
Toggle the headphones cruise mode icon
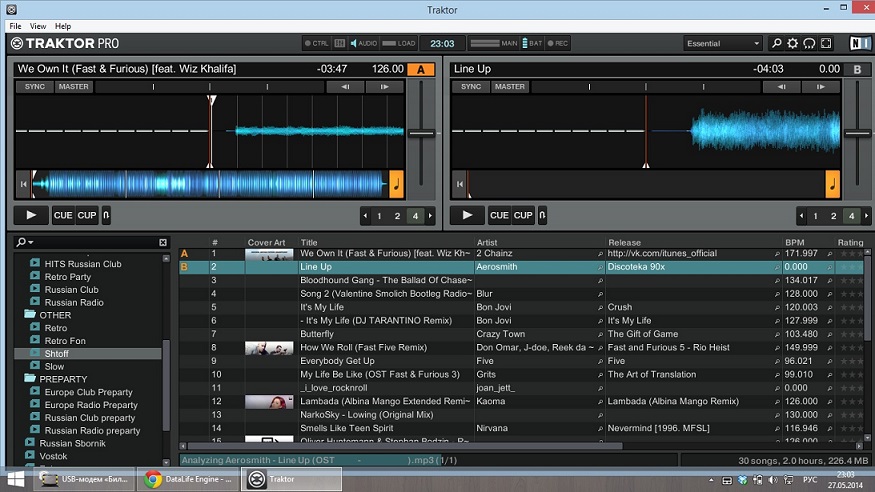point(809,43)
